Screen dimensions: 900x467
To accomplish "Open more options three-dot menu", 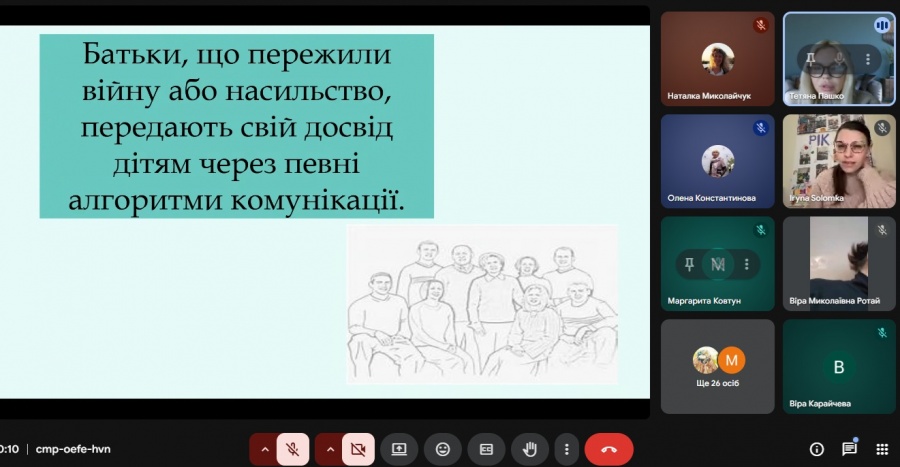I will point(567,449).
